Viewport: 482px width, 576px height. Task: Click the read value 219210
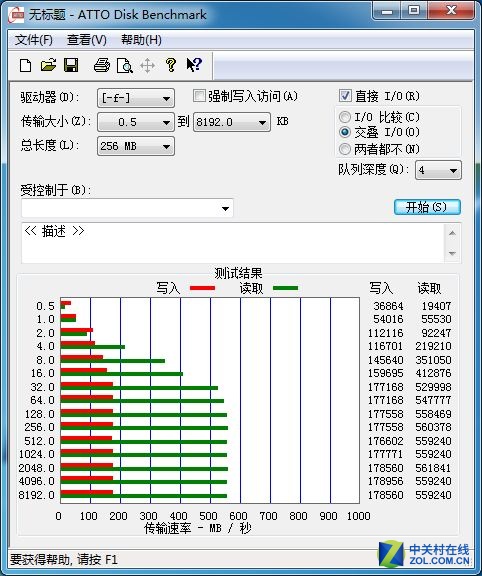coord(433,346)
